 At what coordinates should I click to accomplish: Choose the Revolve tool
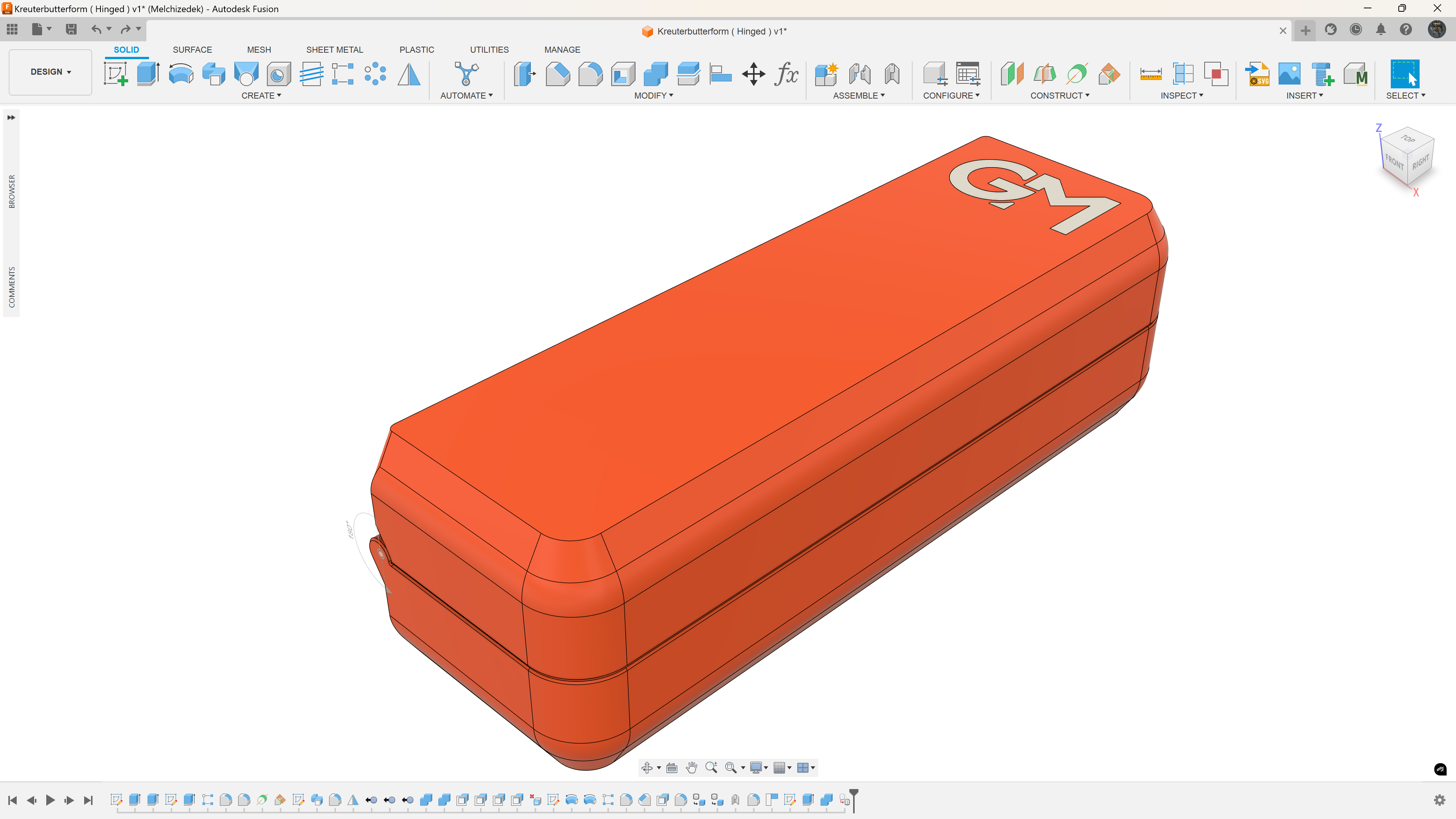pos(181,74)
